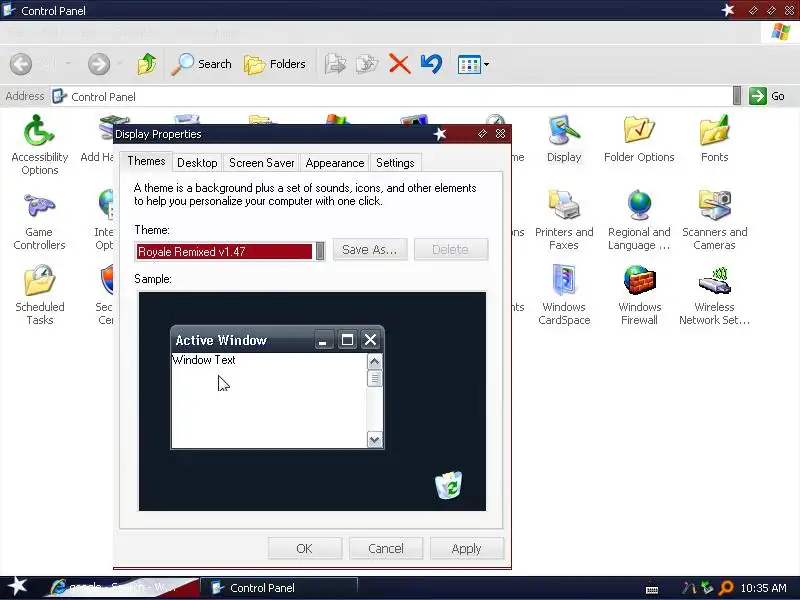Open Regional and Language options icon
Image resolution: width=800 pixels, height=600 pixels.
(x=639, y=220)
